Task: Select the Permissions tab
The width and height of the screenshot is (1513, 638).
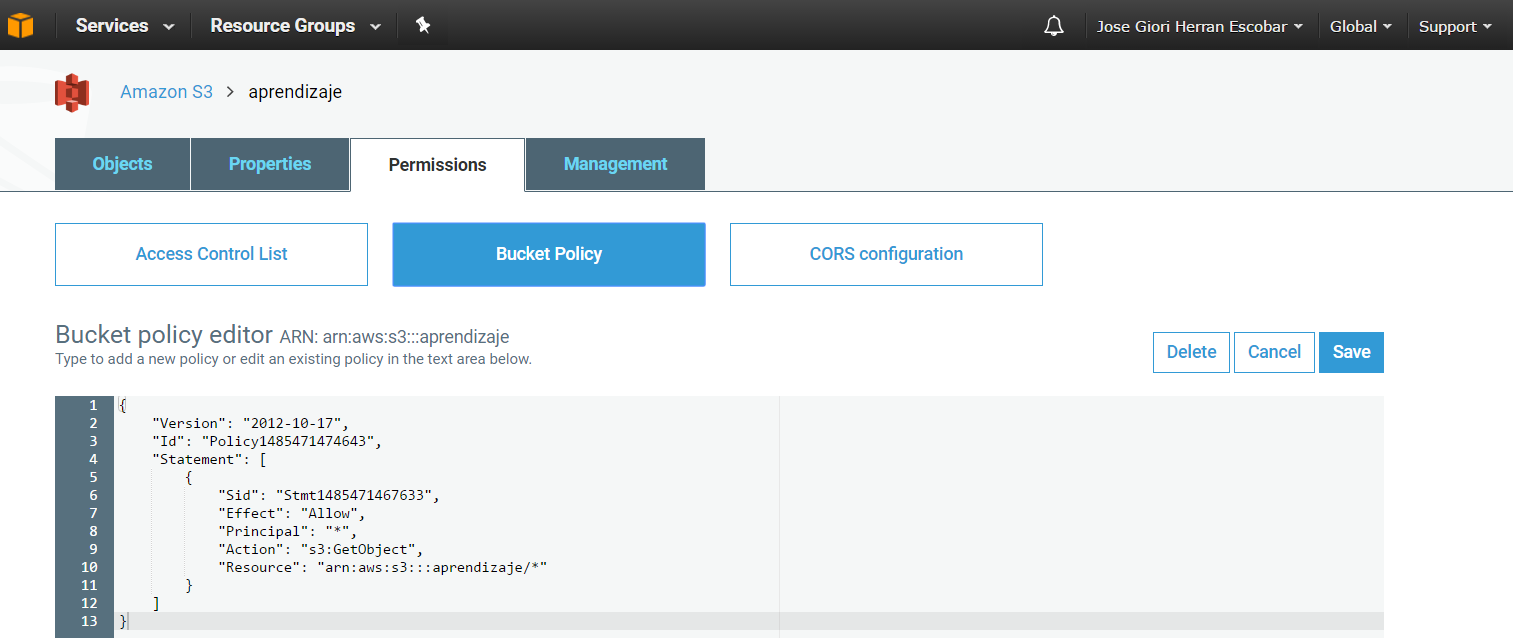Action: pyautogui.click(x=437, y=165)
